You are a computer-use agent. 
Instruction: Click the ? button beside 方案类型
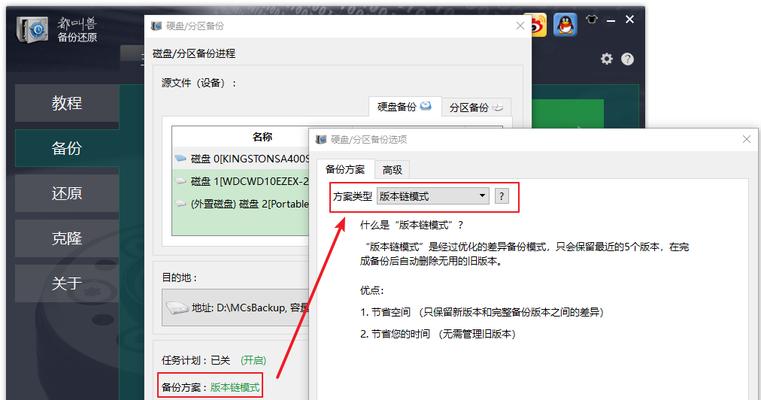(501, 196)
